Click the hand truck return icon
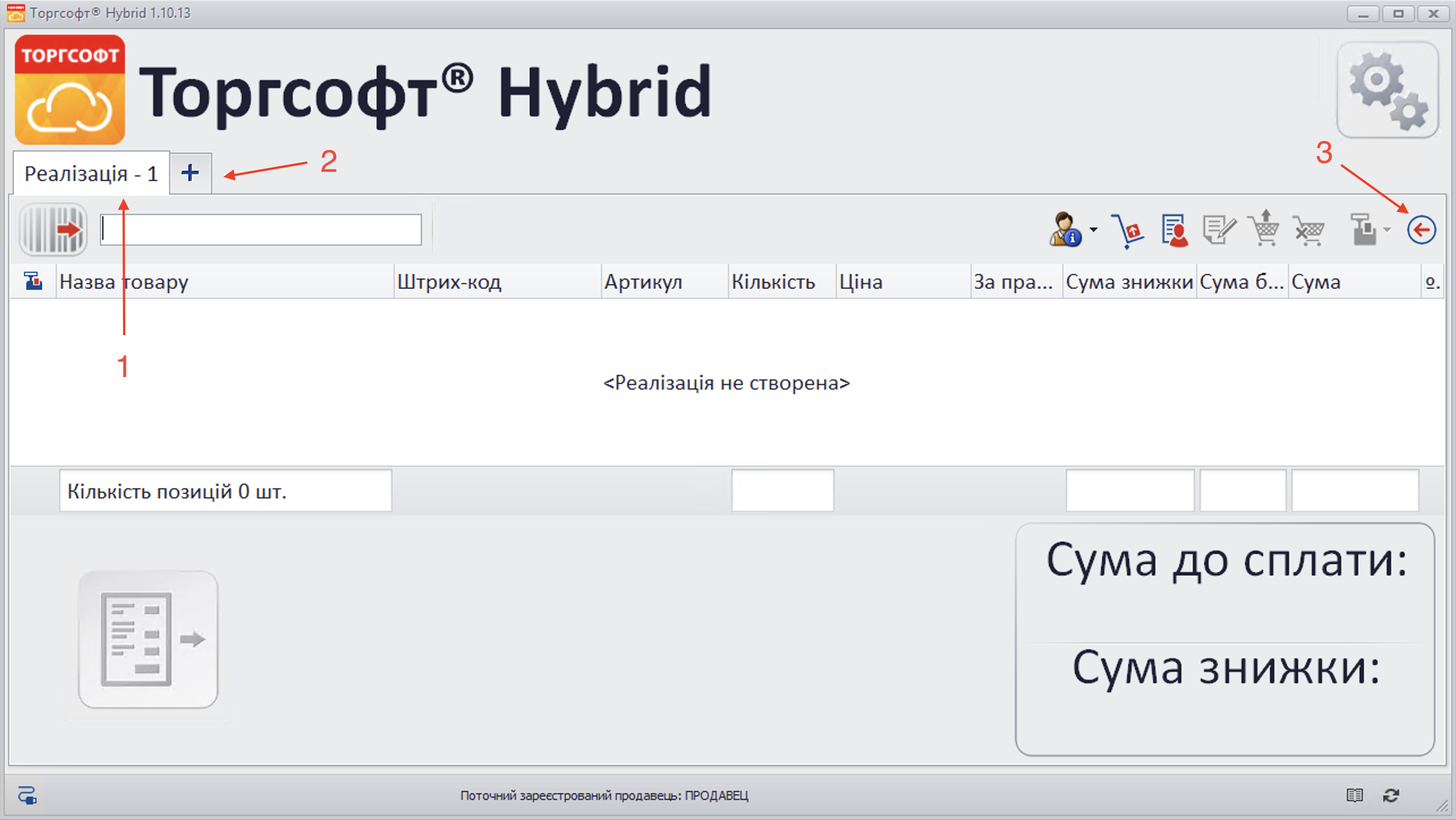The height and width of the screenshot is (820, 1456). click(1127, 230)
